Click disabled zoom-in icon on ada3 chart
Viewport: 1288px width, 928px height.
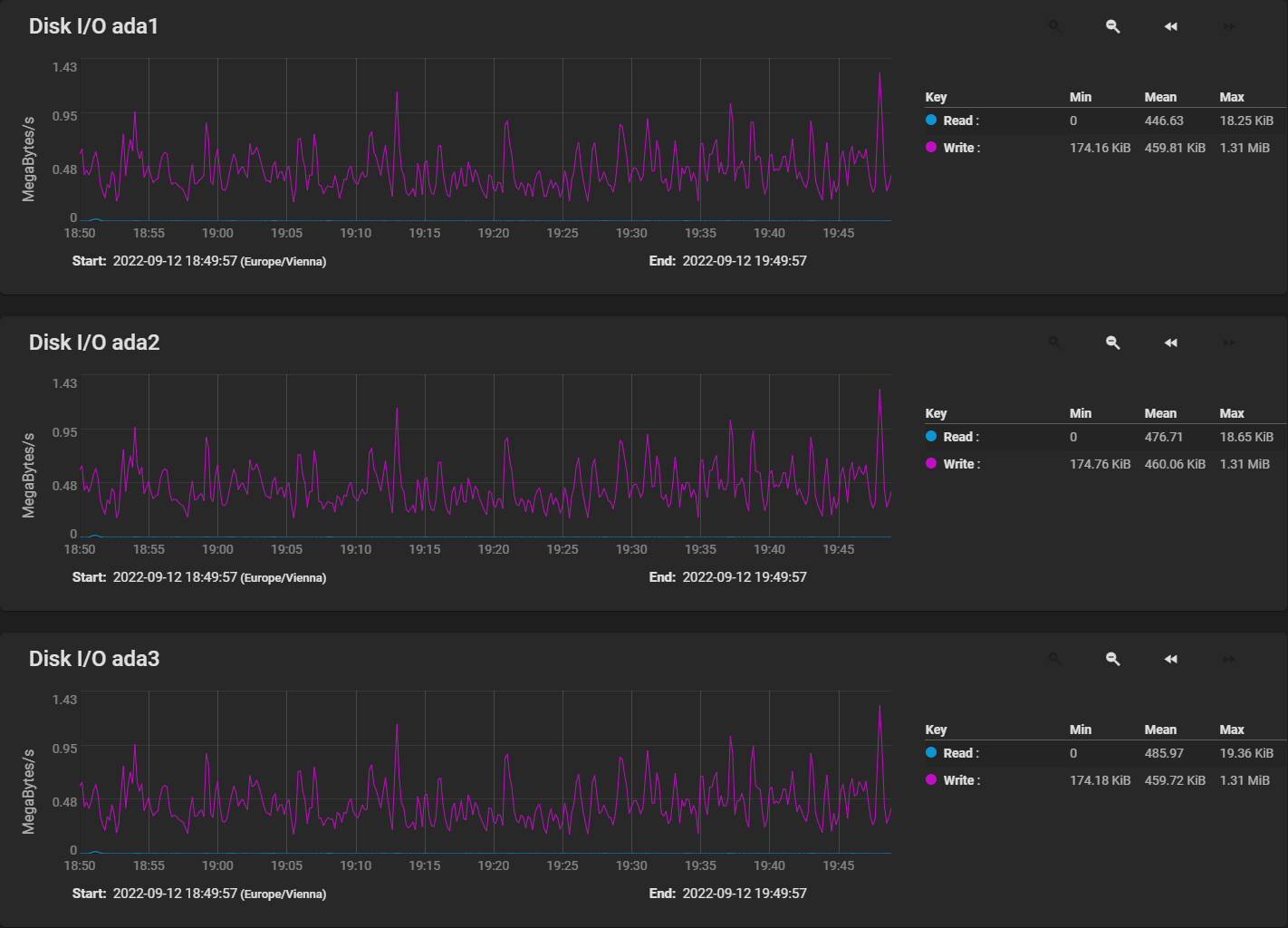(1055, 659)
